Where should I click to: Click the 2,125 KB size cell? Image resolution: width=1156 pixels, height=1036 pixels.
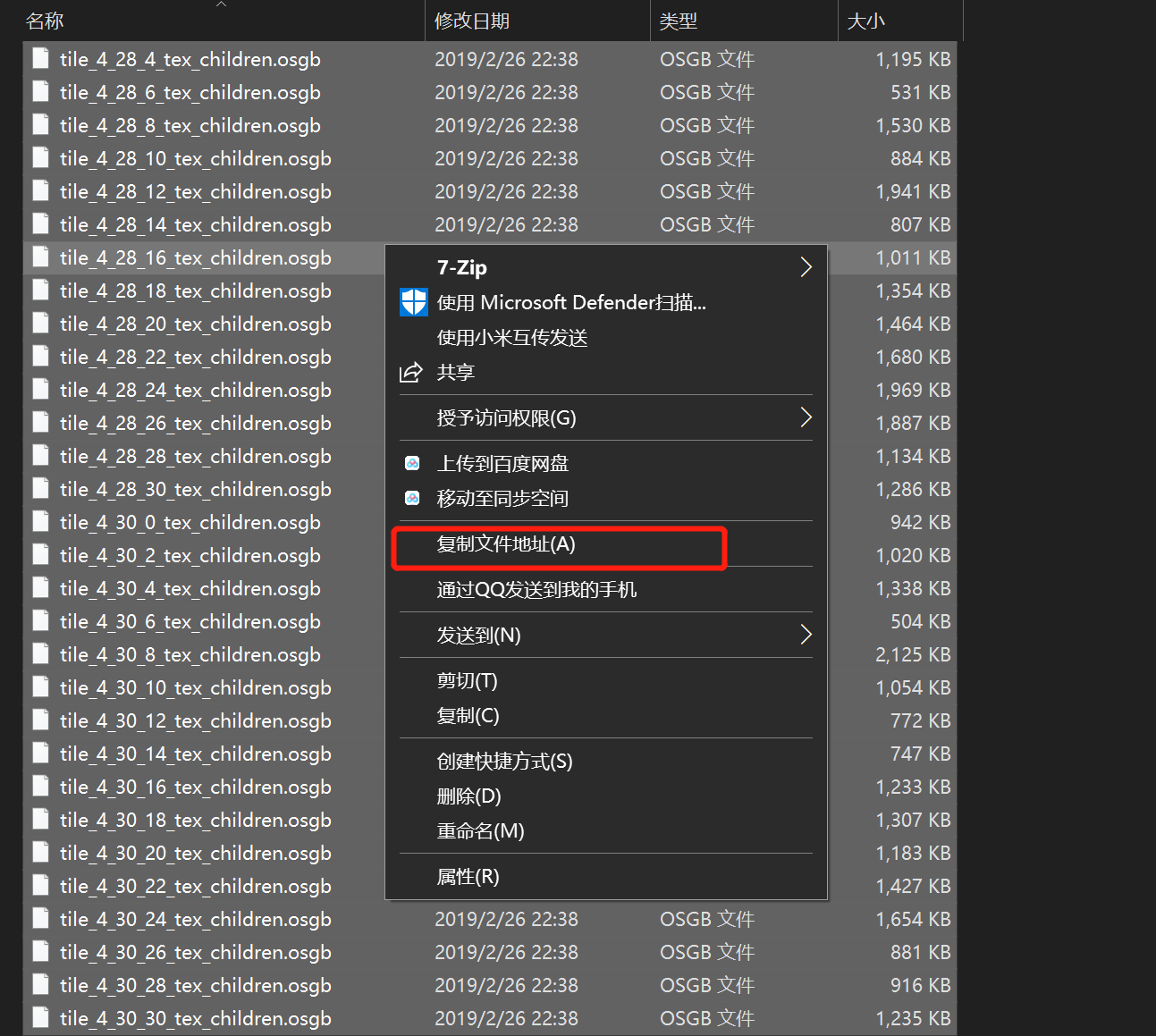pos(913,654)
